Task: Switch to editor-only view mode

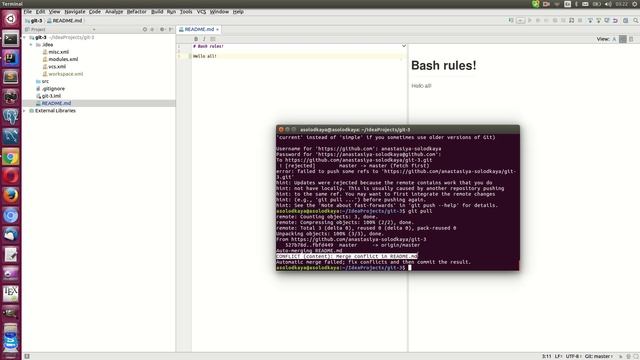Action: [x=614, y=39]
